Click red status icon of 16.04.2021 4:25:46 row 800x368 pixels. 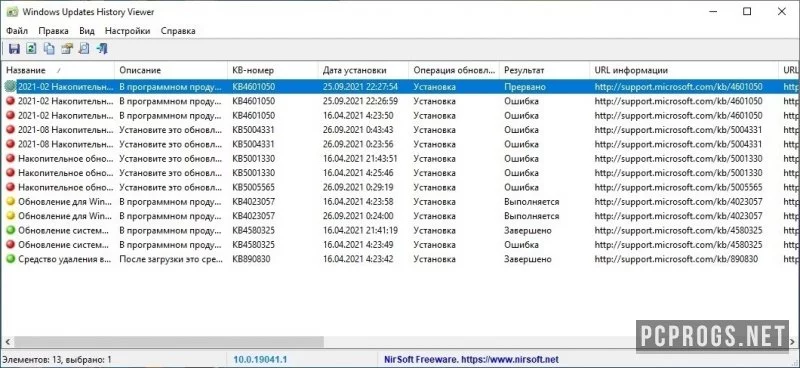(x=10, y=173)
